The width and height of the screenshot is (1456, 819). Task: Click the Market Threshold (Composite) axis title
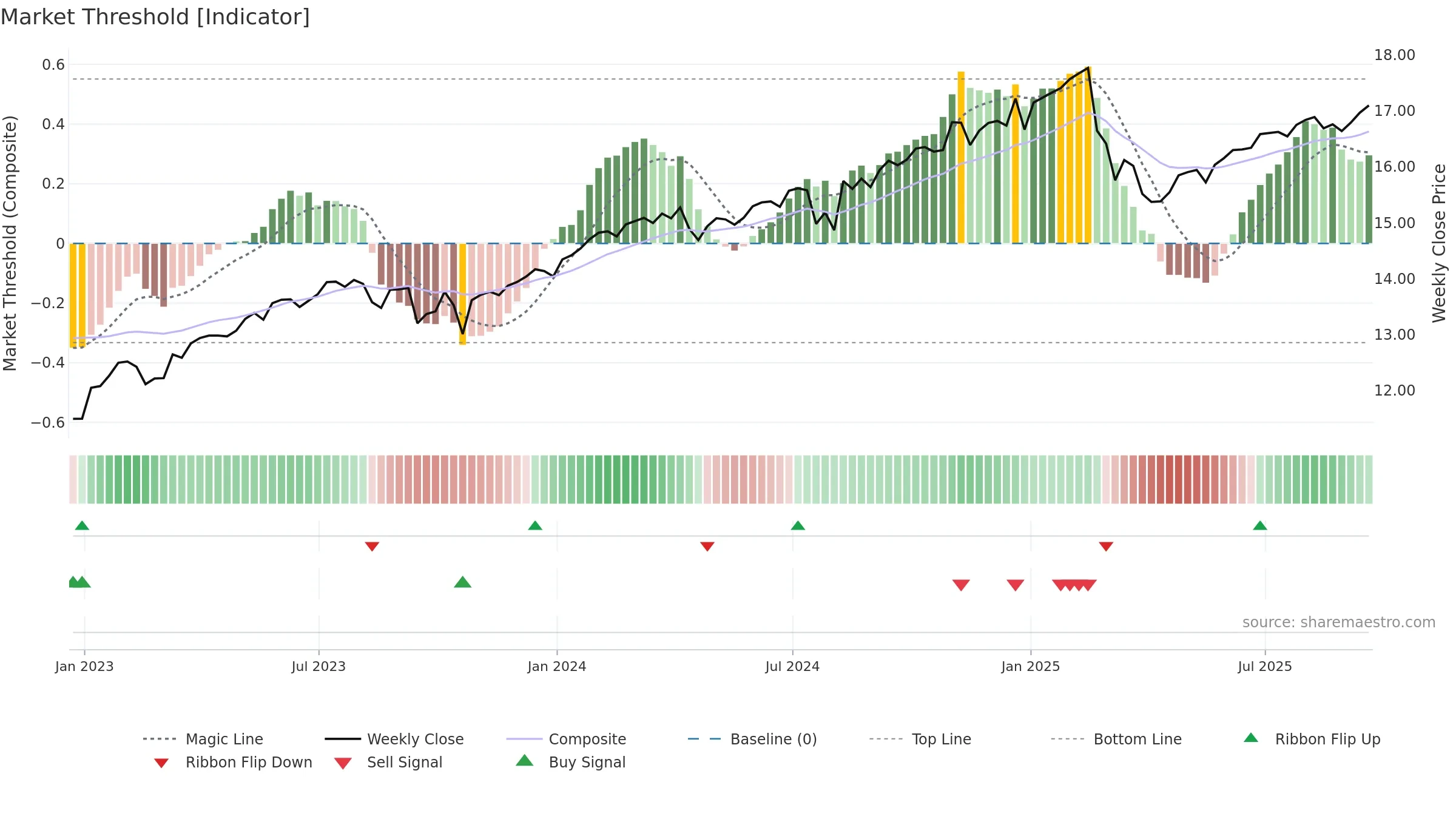coord(10,243)
